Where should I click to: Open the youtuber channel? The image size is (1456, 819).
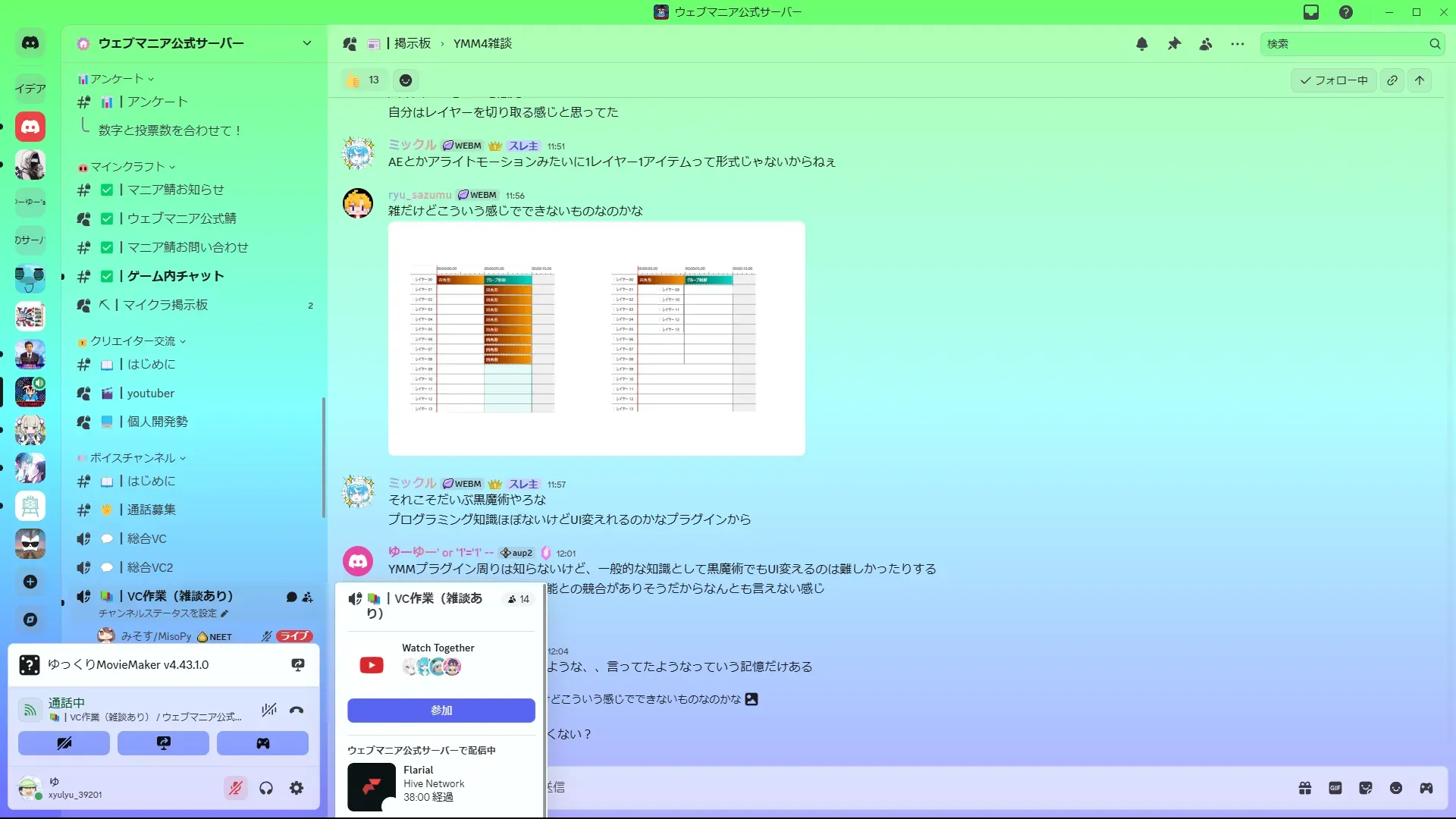pos(150,393)
